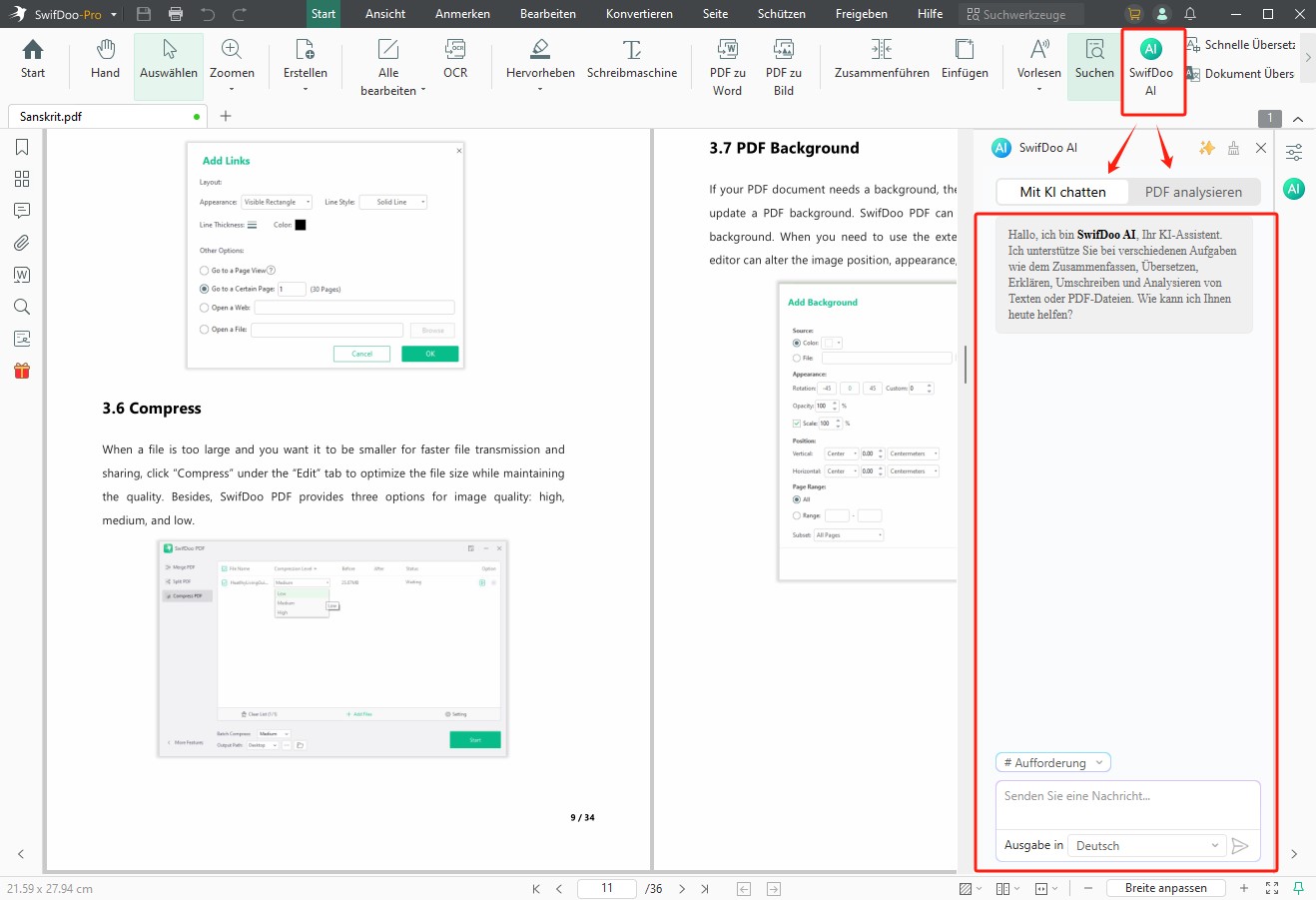Screen dimensions: 1316x900
Task: Open the page thumbnails sidebar panel
Action: (22, 179)
